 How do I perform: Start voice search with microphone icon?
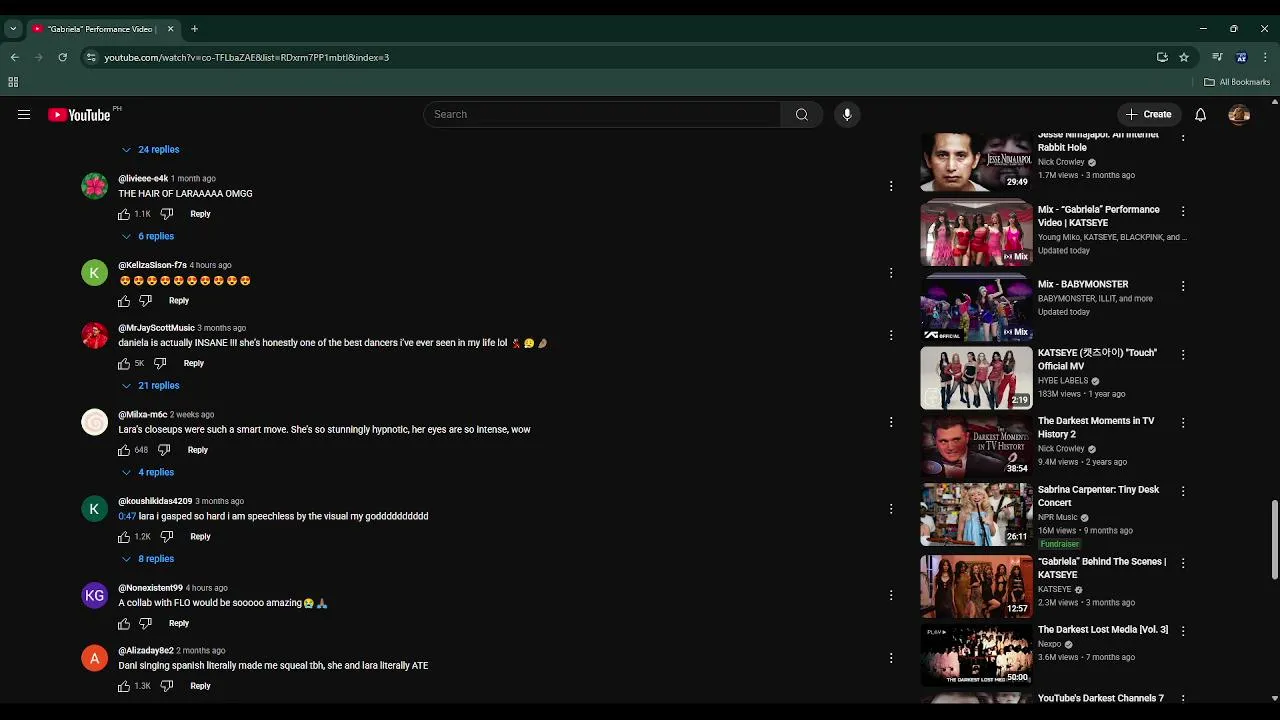(x=847, y=115)
